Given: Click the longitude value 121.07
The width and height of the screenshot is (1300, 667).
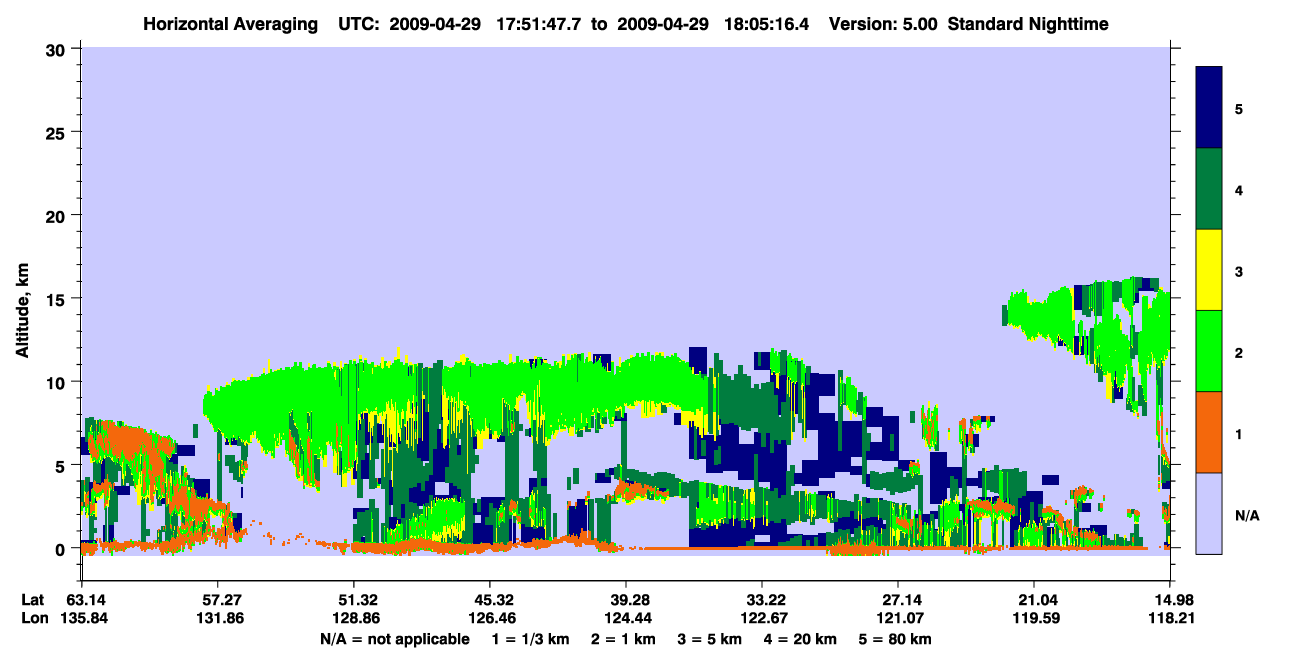Looking at the screenshot, I should click(898, 618).
